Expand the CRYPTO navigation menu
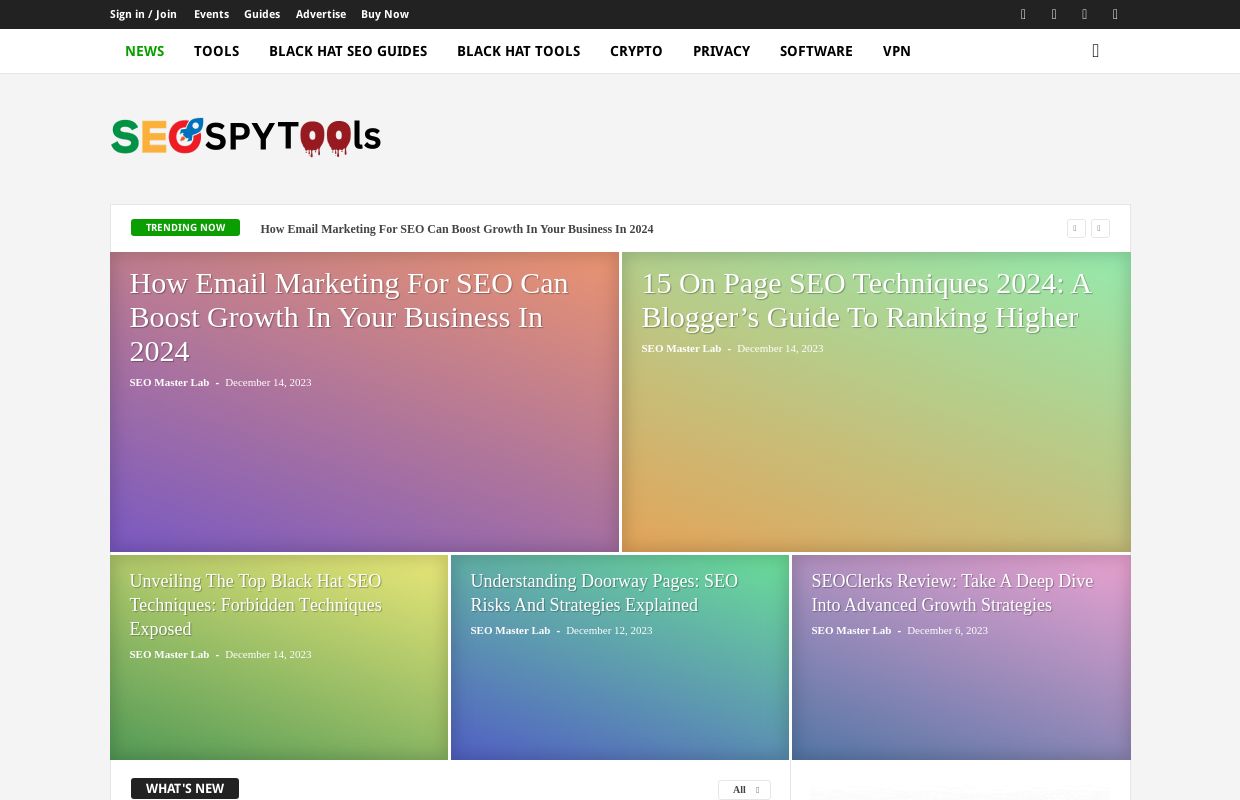1240x800 pixels. [636, 51]
